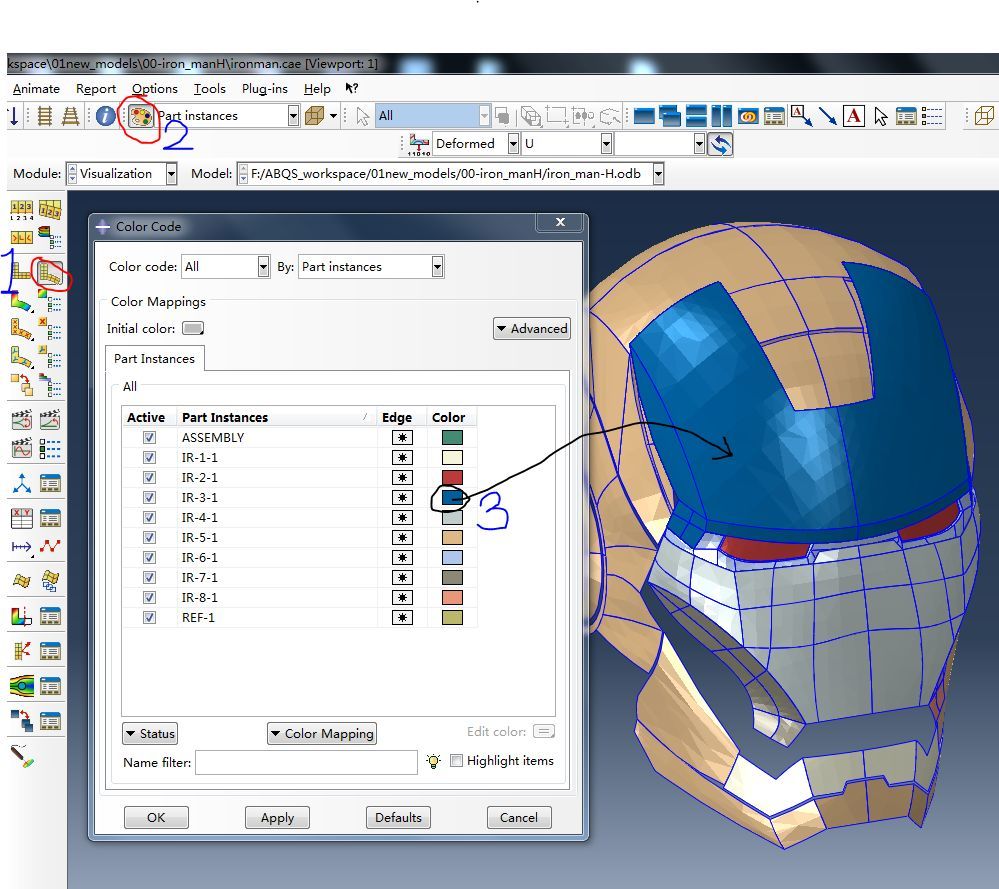Image resolution: width=999 pixels, height=889 pixels.
Task: Click the red color swatch for IR-2-1
Action: 452,477
